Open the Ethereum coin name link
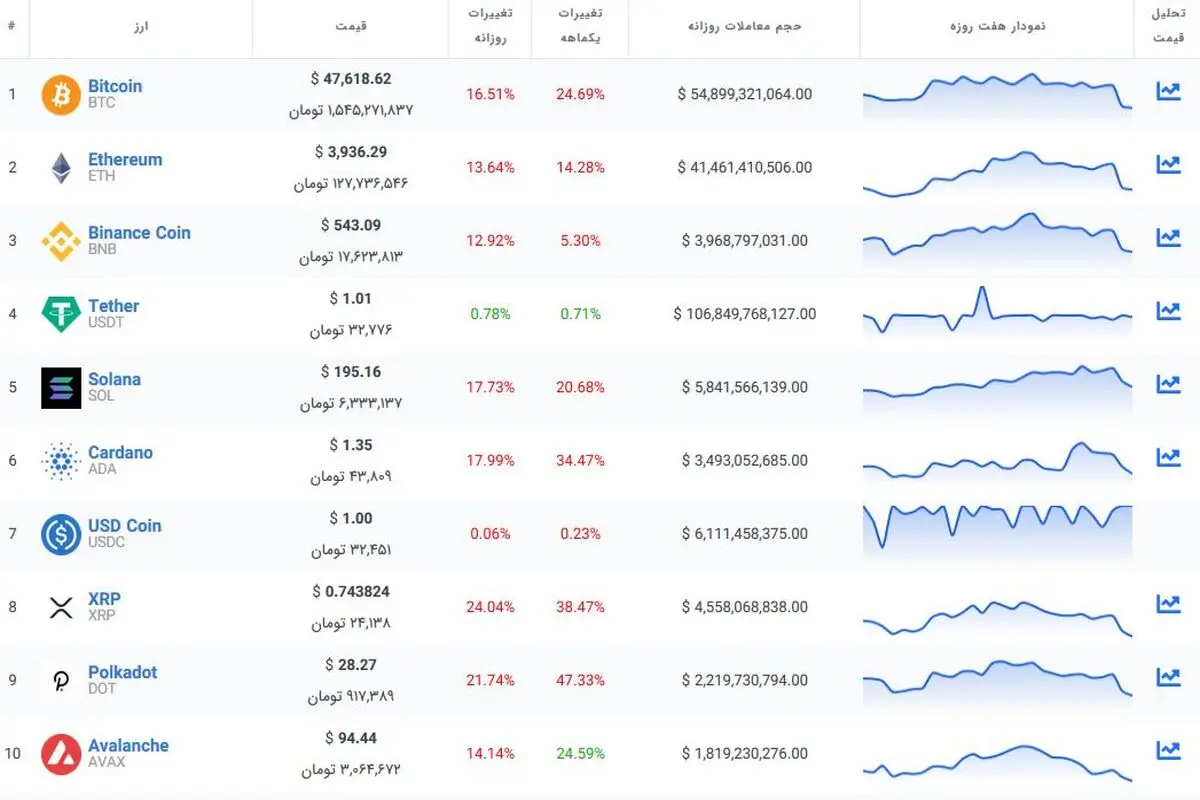The image size is (1200, 800). [125, 160]
